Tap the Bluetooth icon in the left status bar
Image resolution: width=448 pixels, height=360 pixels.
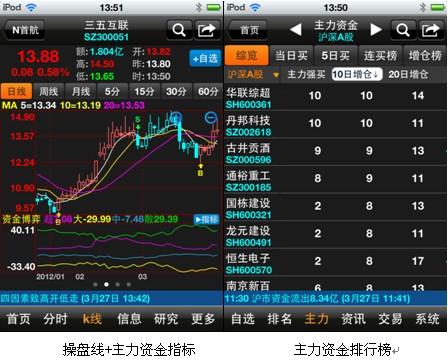click(199, 7)
